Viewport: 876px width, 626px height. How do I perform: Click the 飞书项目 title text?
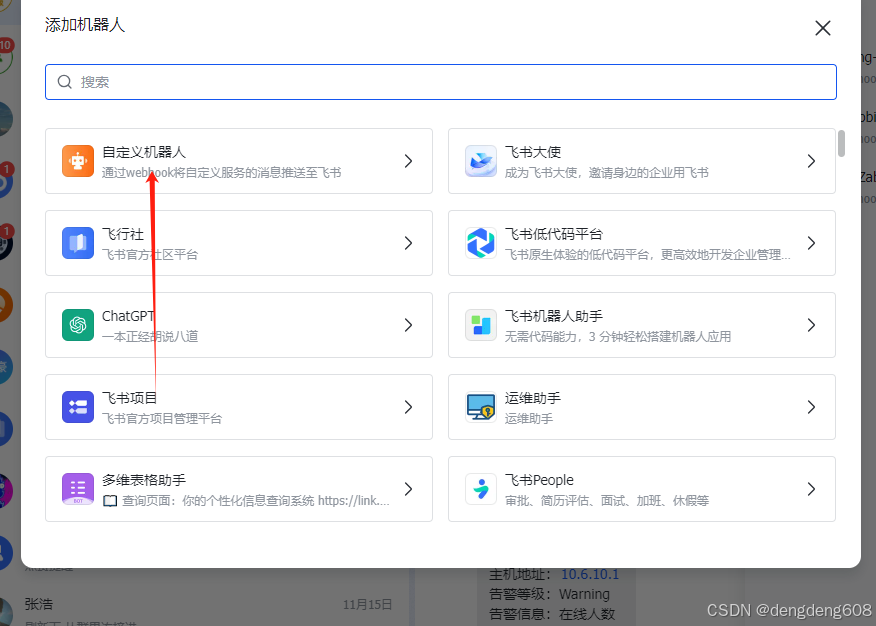click(x=130, y=398)
